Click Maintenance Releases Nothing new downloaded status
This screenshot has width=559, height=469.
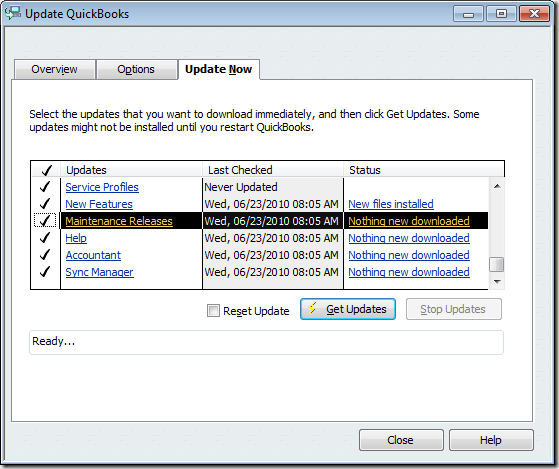(x=409, y=221)
